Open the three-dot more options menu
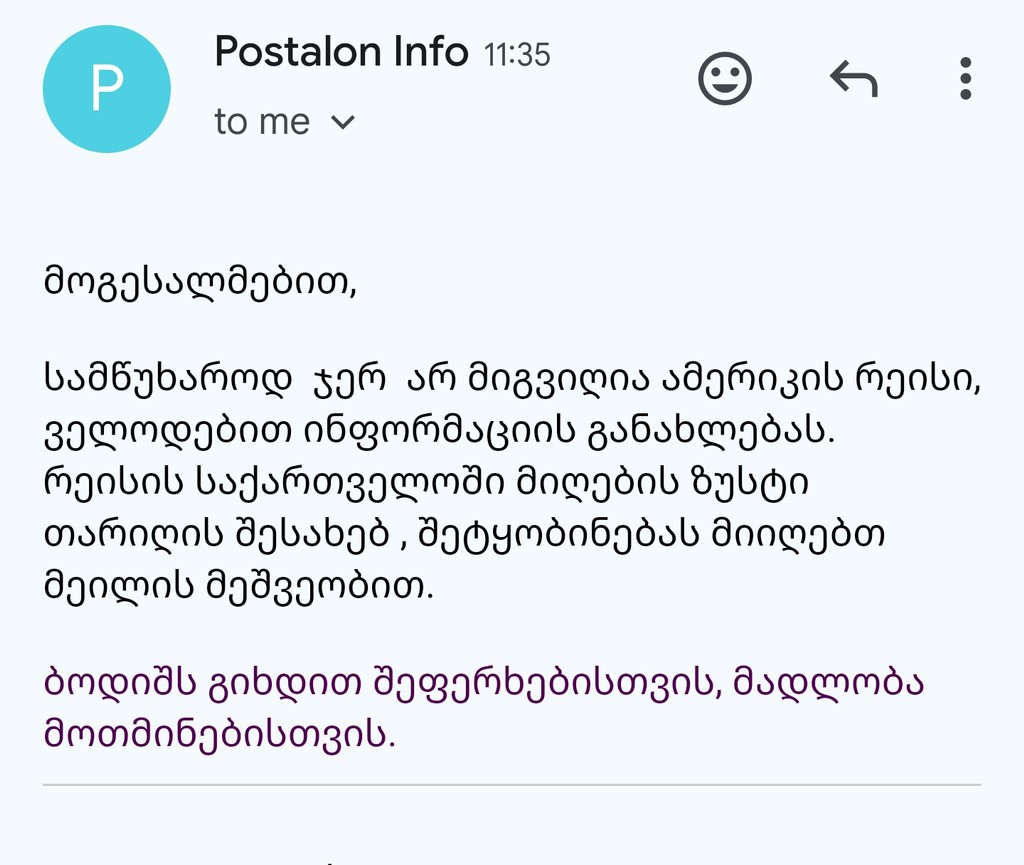Screen dimensions: 1024x865 click(x=966, y=78)
